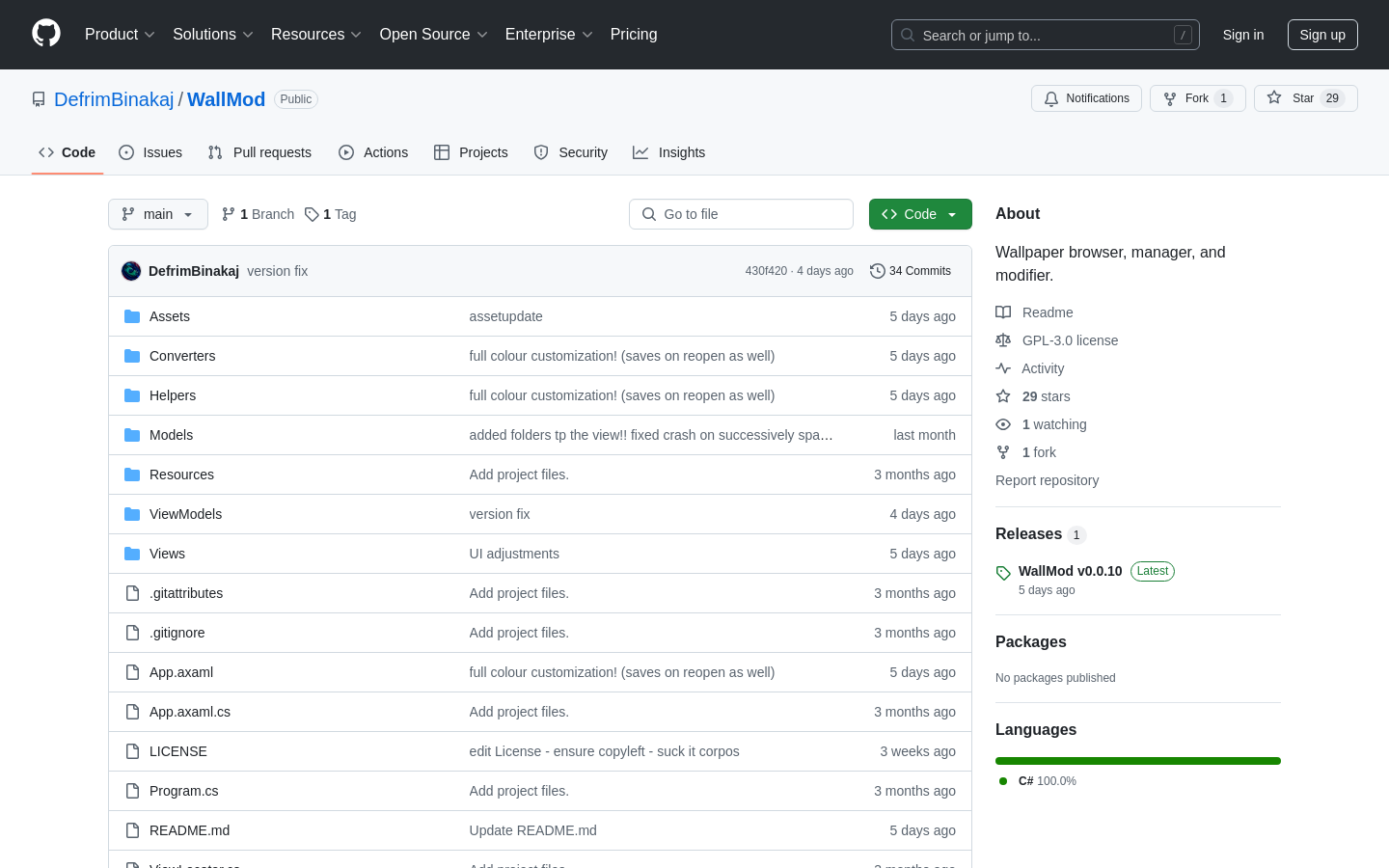This screenshot has height=868, width=1389.
Task: Click the C# 100.0% language entry
Action: (1038, 781)
